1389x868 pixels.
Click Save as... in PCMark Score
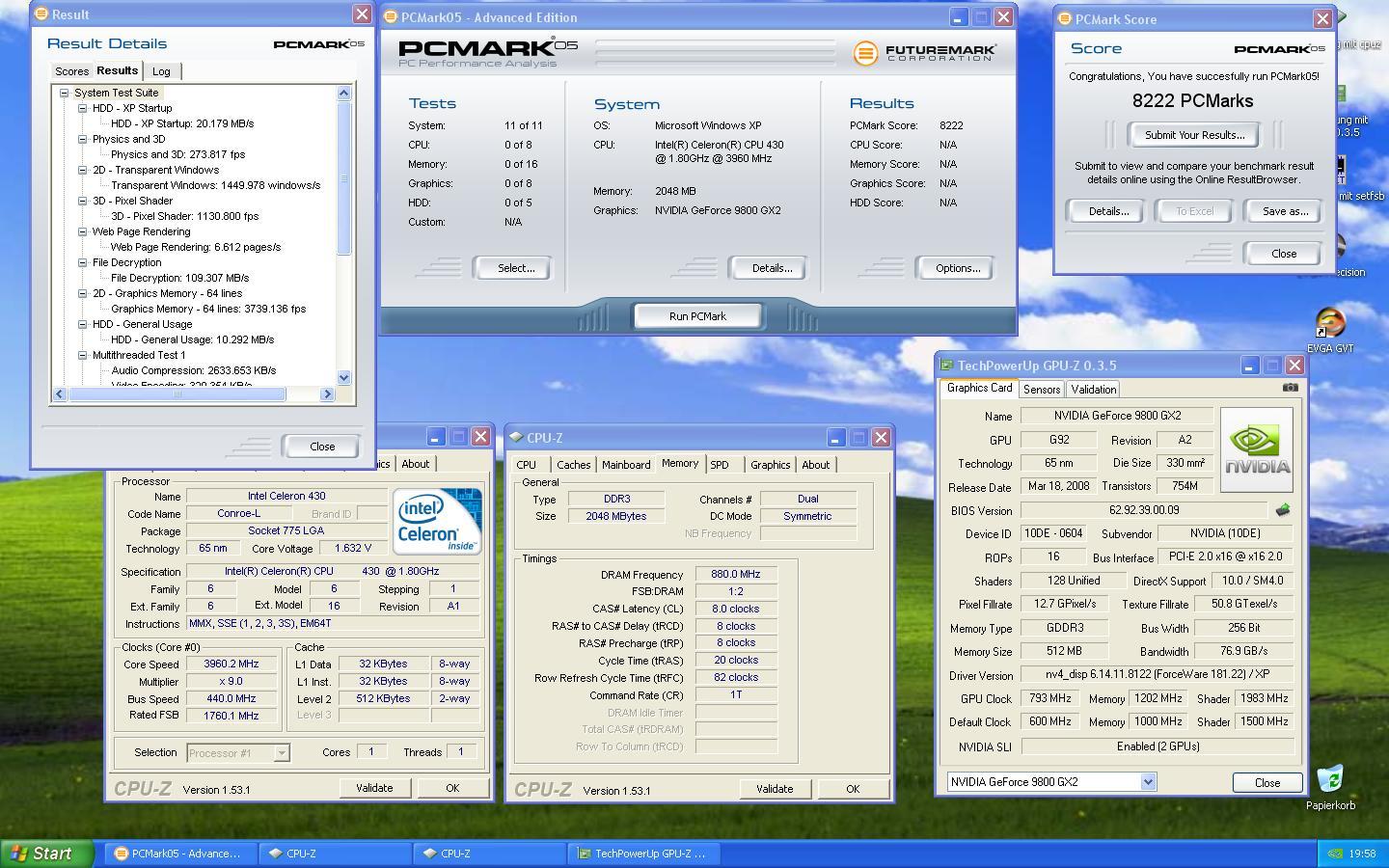1285,211
